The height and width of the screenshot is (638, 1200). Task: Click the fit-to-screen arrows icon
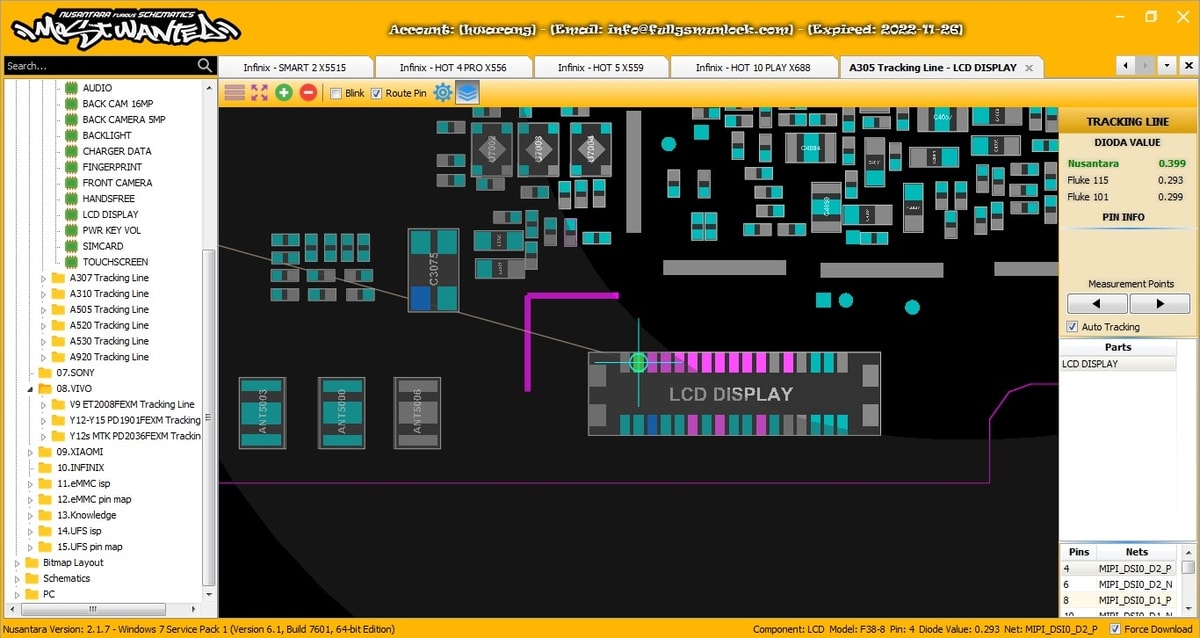259,93
